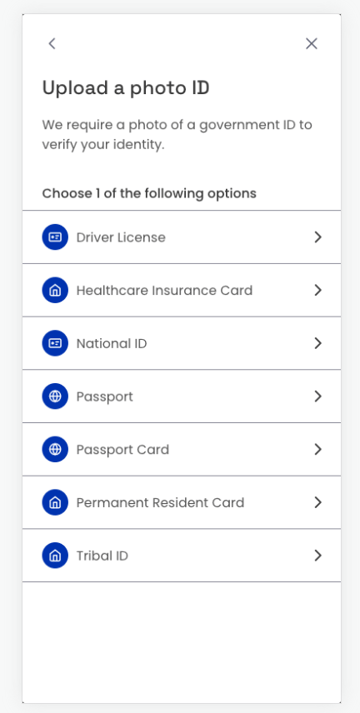
Task: Open the Driver License chevron arrow
Action: point(318,237)
